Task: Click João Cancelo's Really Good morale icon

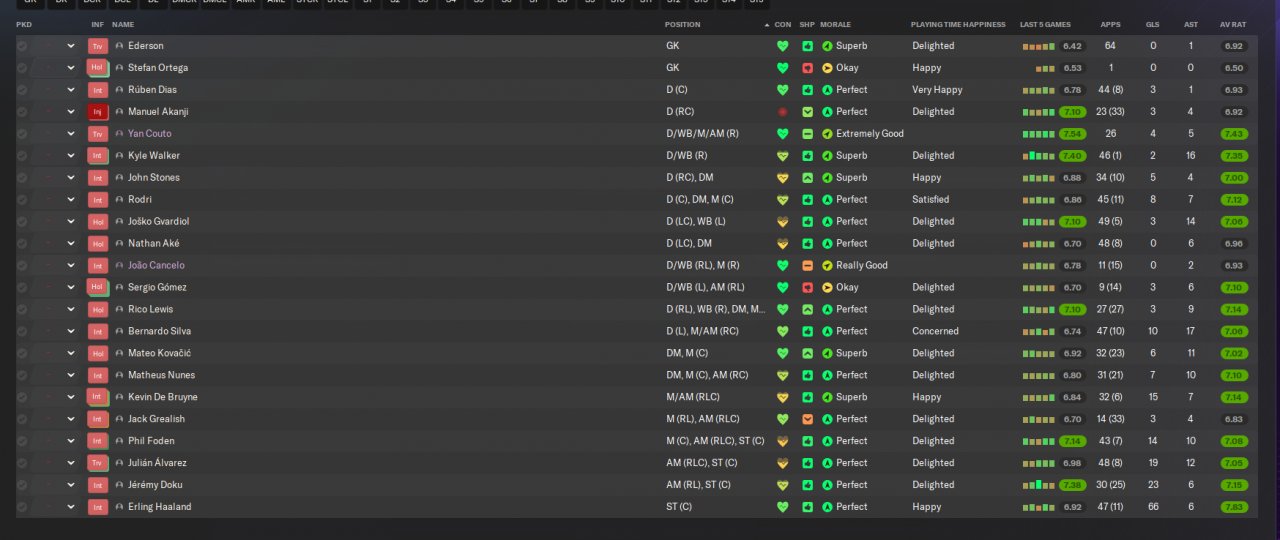Action: point(827,266)
